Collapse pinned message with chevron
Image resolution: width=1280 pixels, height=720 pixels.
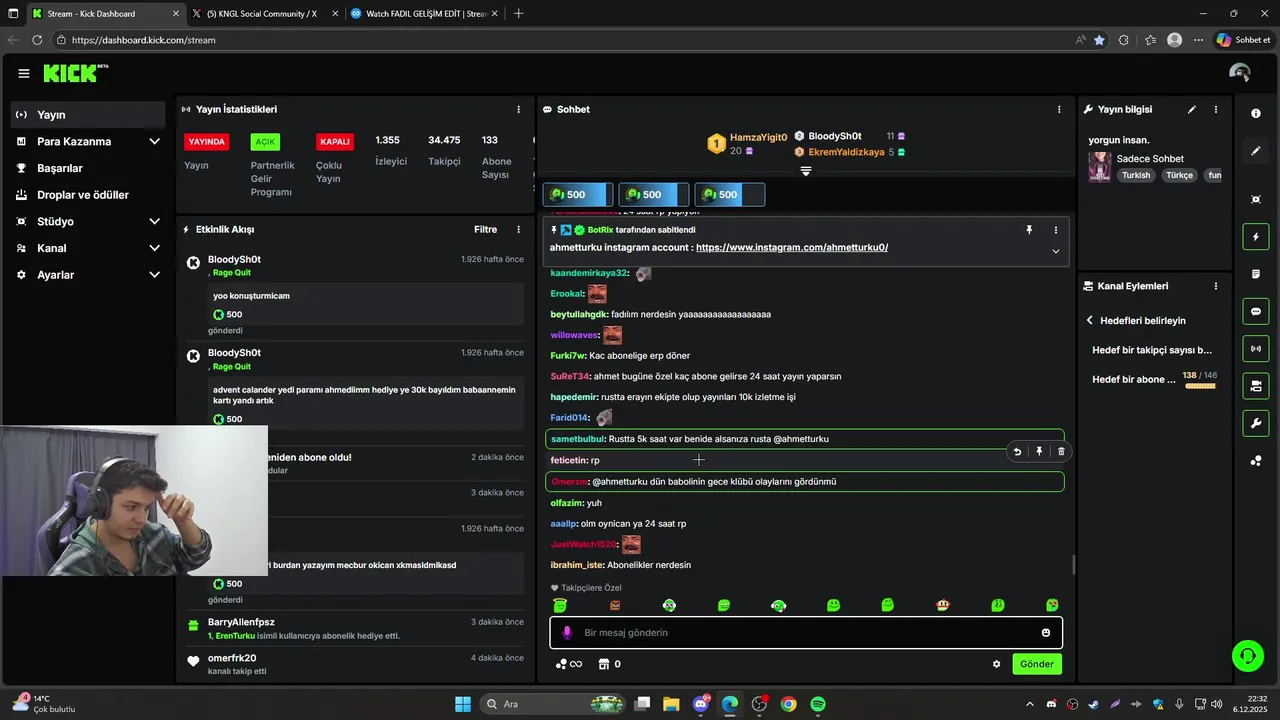pos(1055,252)
